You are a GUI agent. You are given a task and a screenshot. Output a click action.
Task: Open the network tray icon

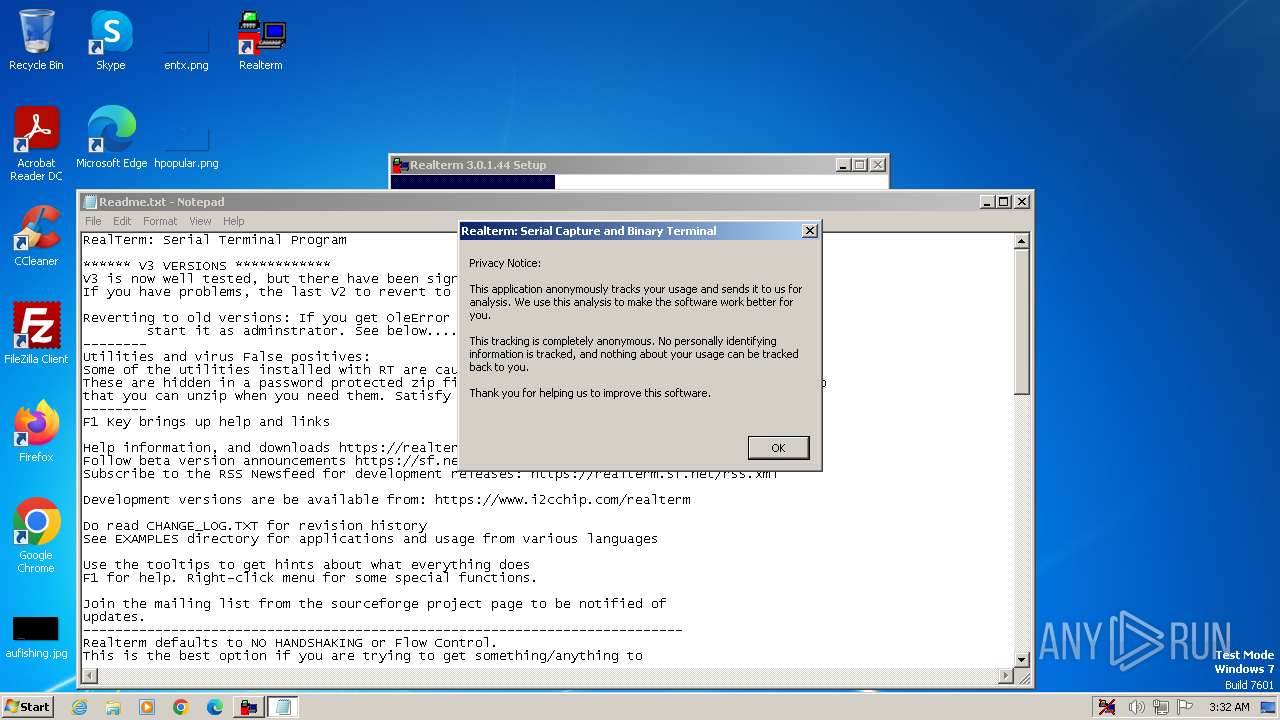tap(1162, 707)
